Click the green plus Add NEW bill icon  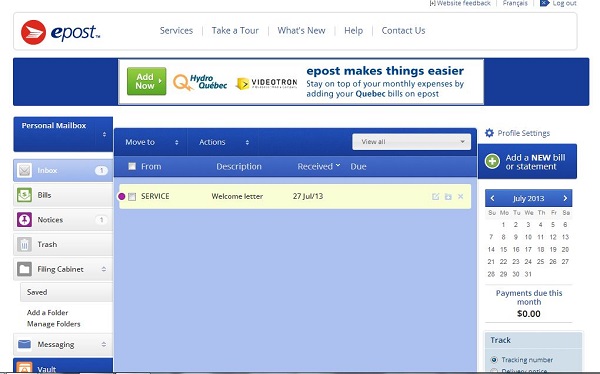click(x=492, y=161)
